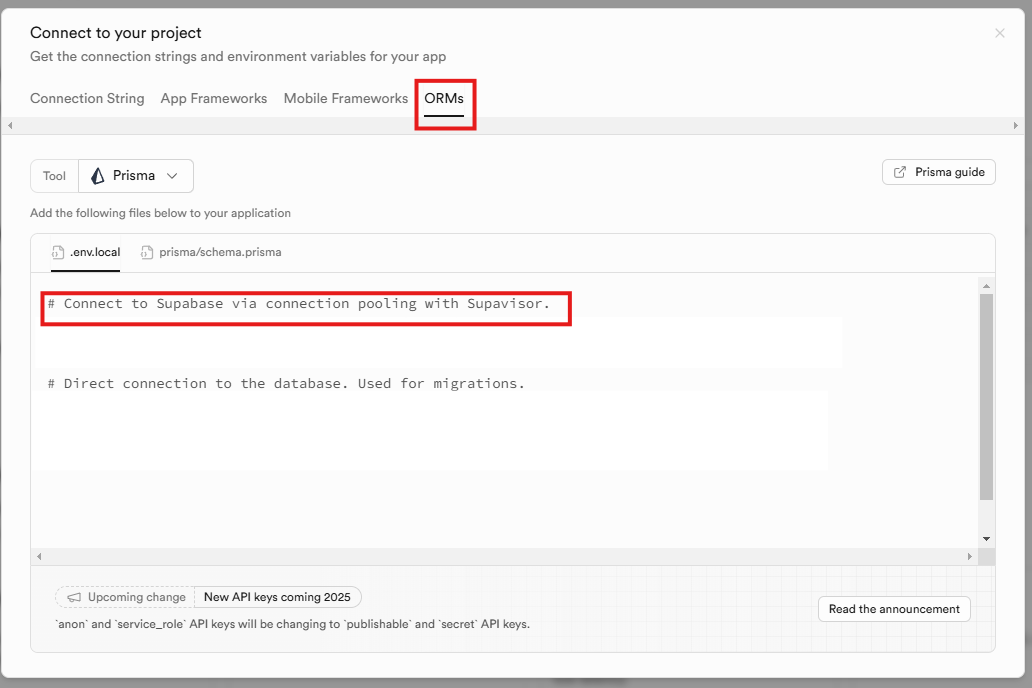1032x688 pixels.
Task: Click the Upcoming change megaphone icon
Action: pyautogui.click(x=74, y=597)
